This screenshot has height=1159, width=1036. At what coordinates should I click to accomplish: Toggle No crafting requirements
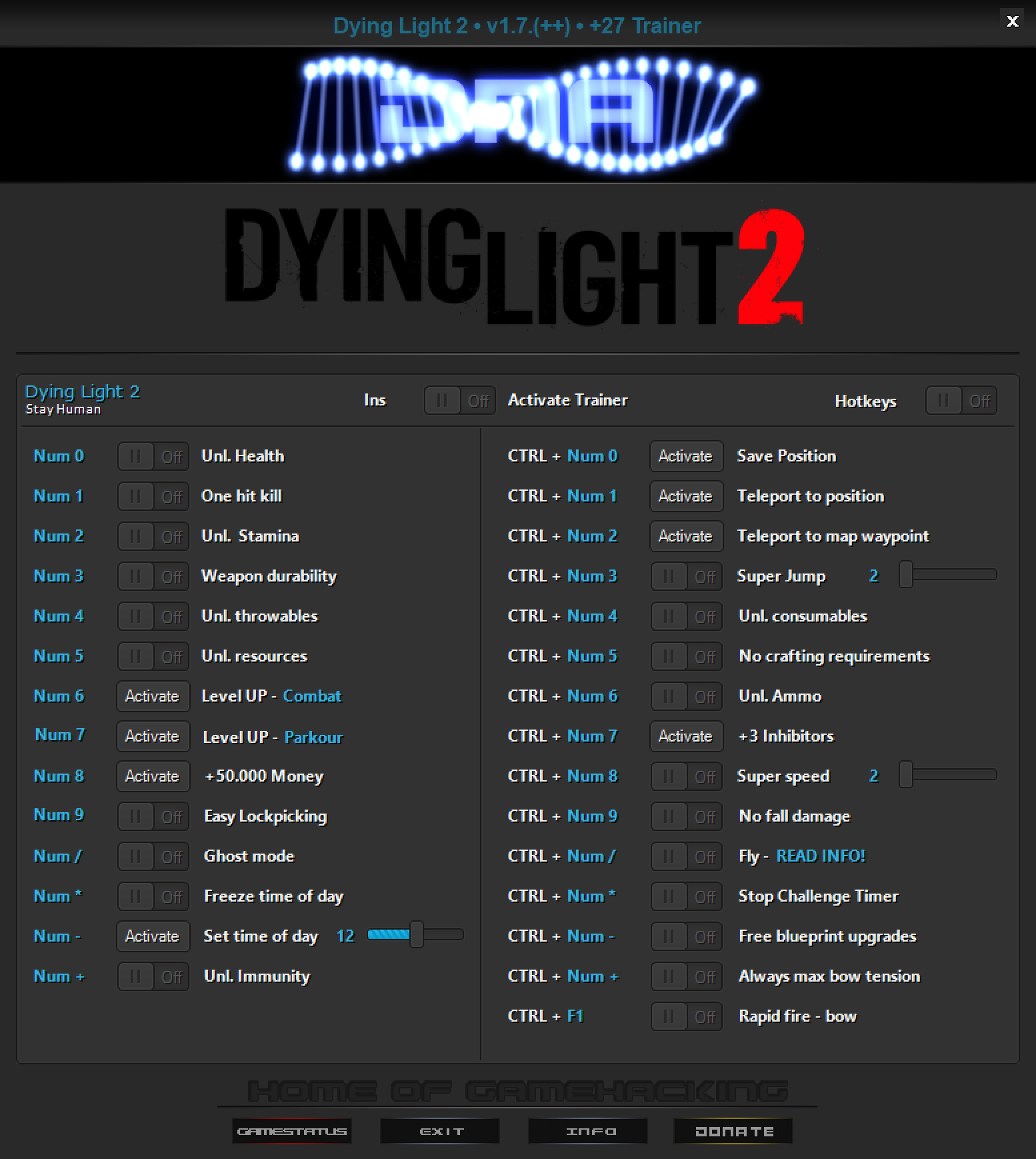pos(687,656)
